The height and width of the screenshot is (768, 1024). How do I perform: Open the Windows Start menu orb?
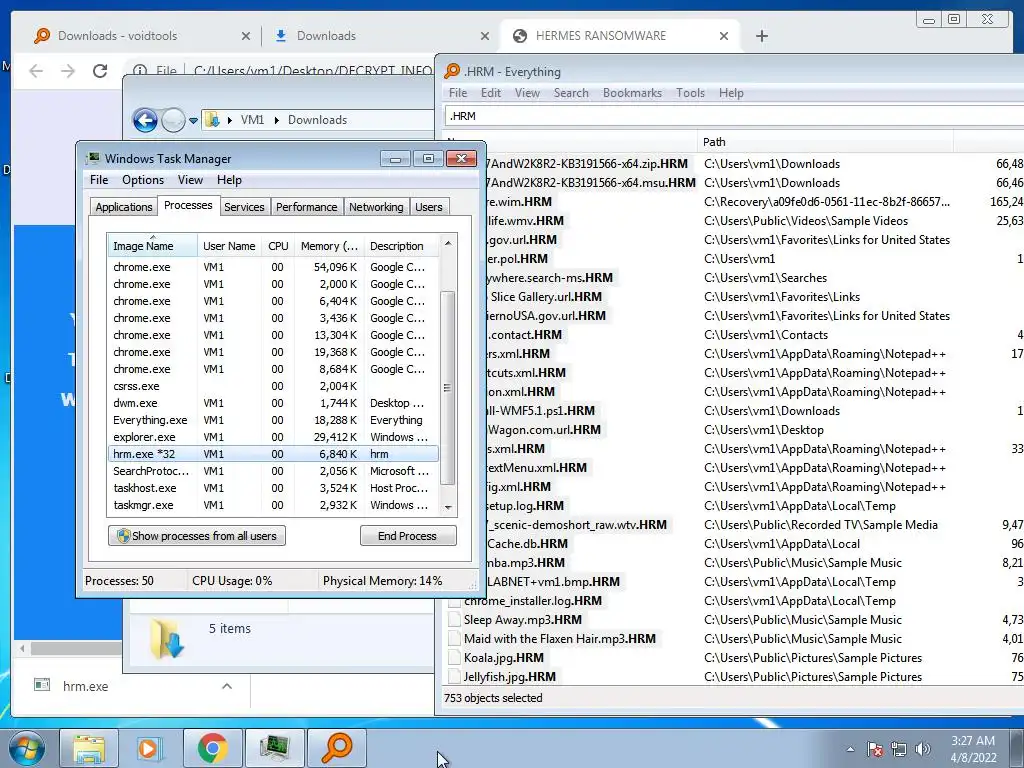point(27,748)
